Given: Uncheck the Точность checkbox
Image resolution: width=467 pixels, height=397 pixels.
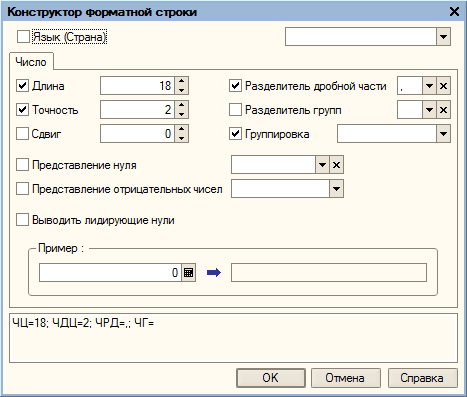Looking at the screenshot, I should tap(22, 110).
